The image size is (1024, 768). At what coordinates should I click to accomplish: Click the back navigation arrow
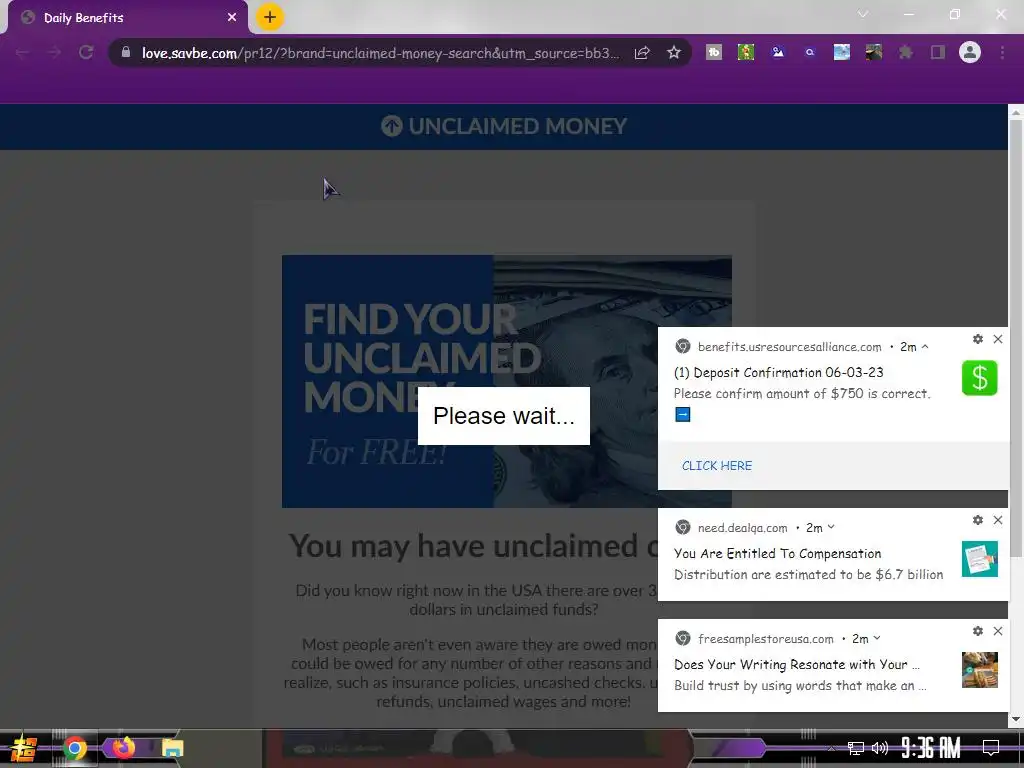coord(23,52)
